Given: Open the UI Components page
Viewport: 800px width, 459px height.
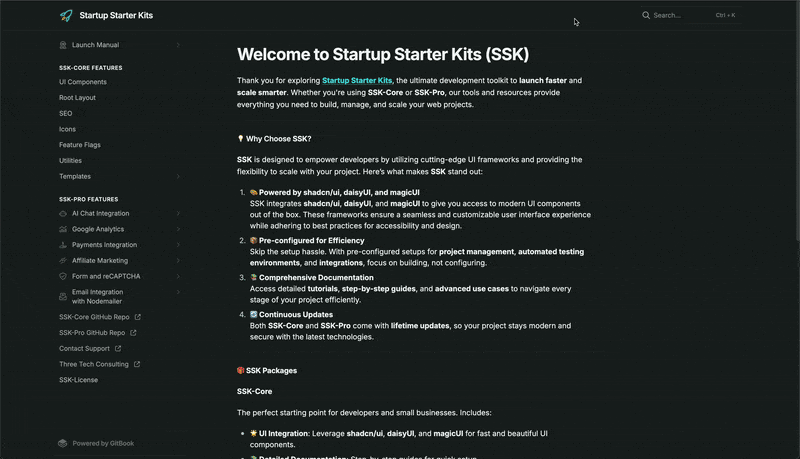Looking at the screenshot, I should (83, 82).
